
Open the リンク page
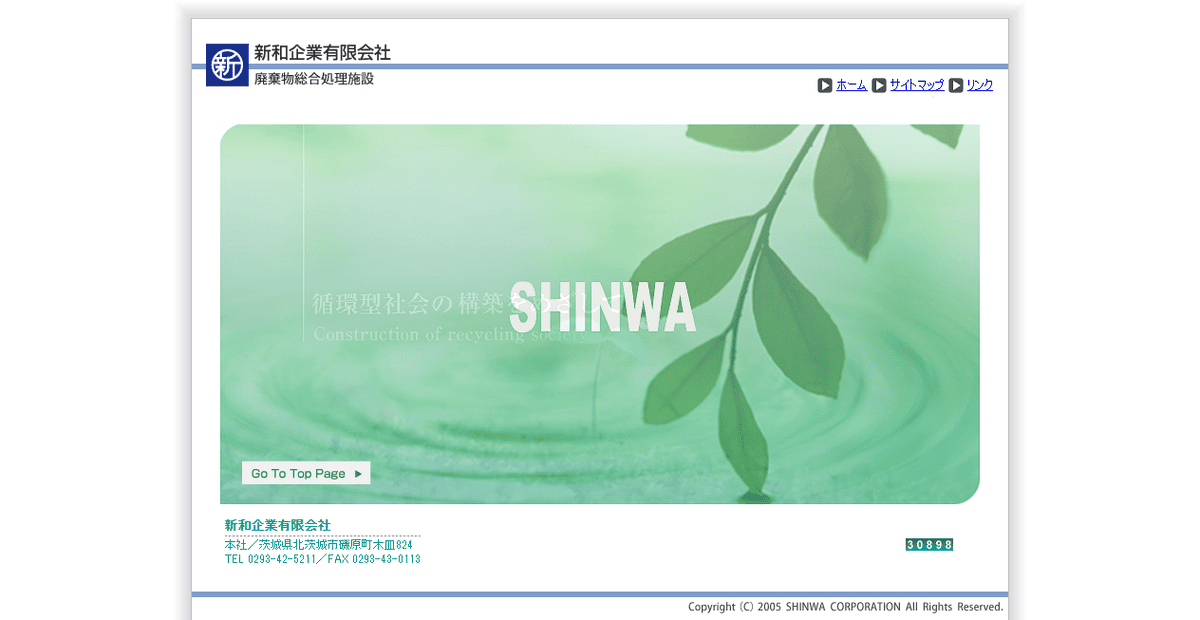pyautogui.click(x=978, y=85)
